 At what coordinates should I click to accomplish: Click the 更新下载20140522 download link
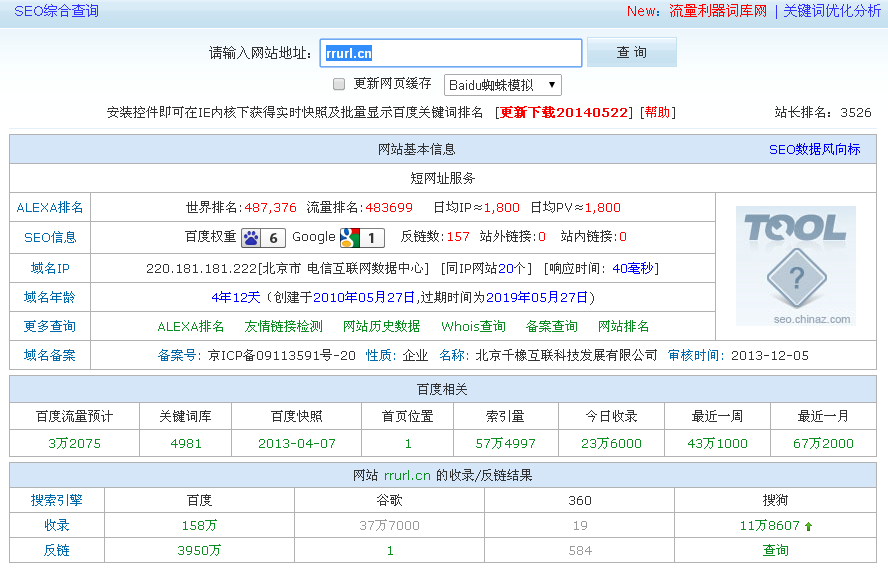click(x=564, y=112)
